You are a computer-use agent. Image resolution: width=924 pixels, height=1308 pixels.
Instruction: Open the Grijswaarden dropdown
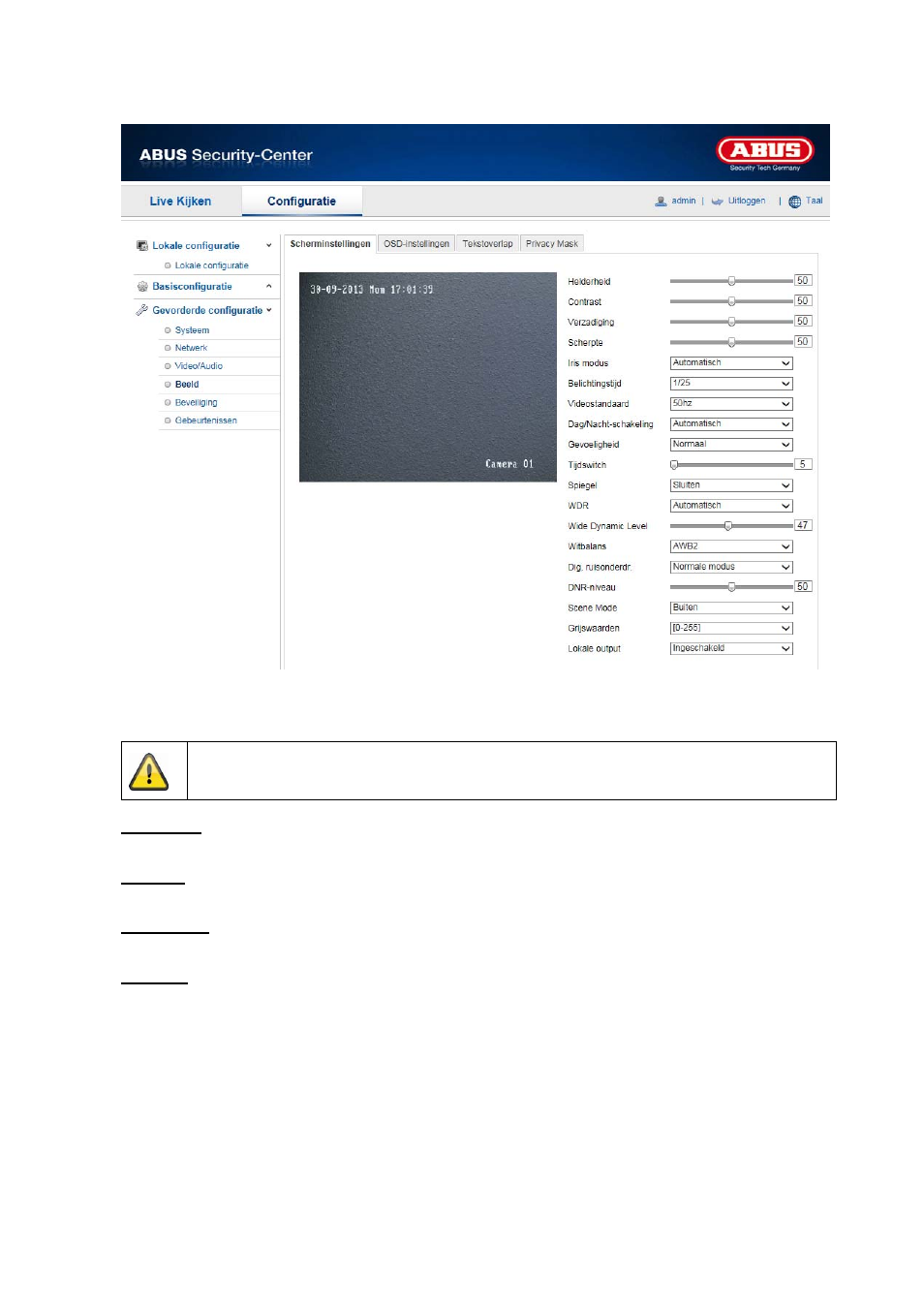click(731, 629)
